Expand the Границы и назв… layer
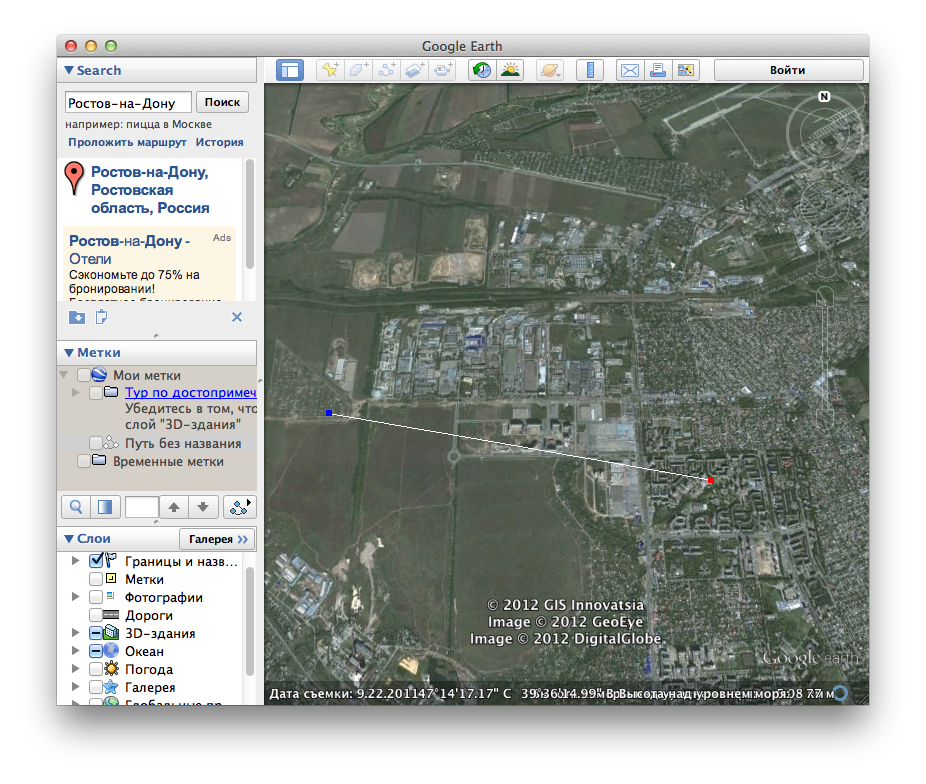The height and width of the screenshot is (784, 926). click(76, 561)
